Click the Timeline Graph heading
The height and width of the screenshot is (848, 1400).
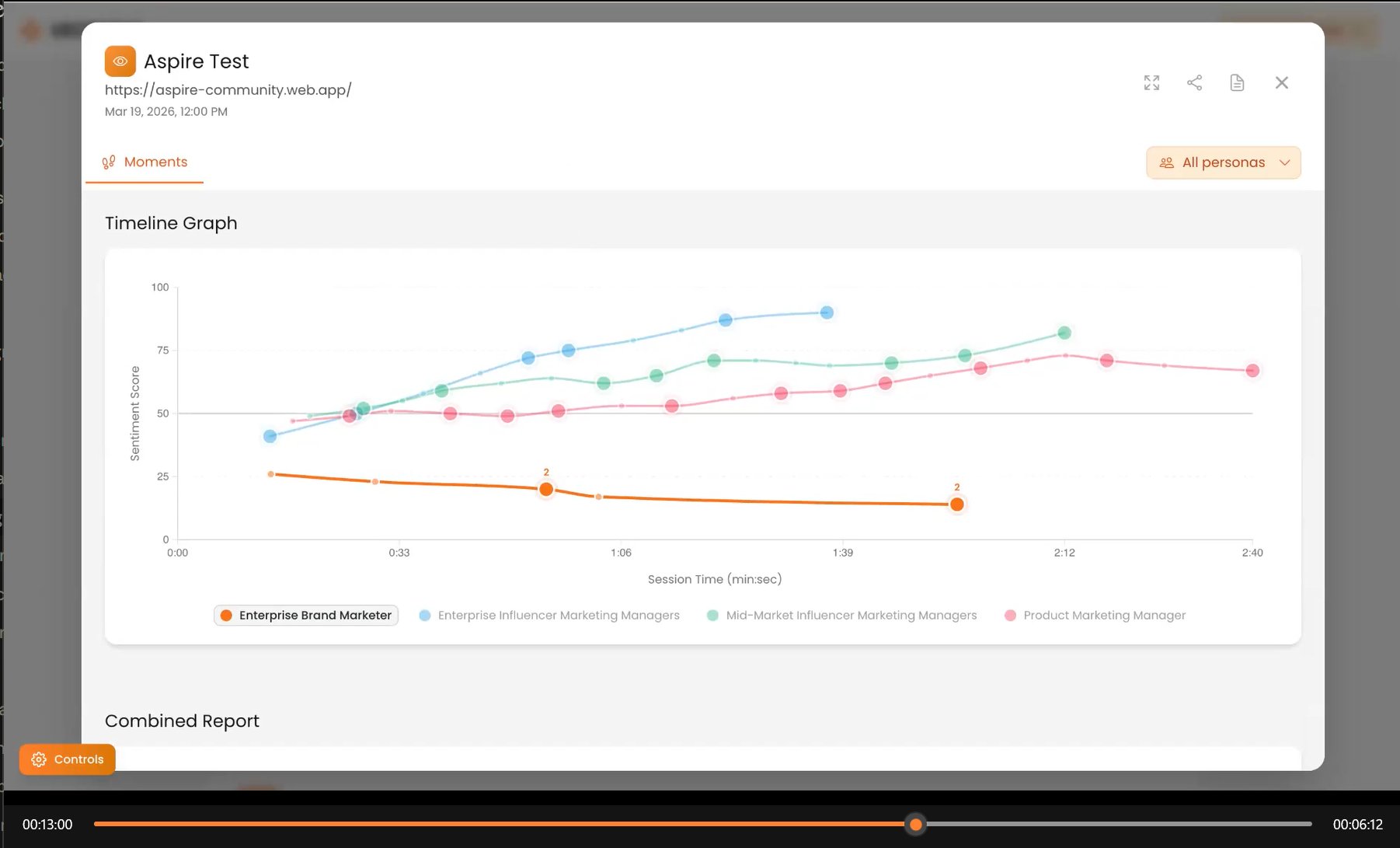coord(171,223)
